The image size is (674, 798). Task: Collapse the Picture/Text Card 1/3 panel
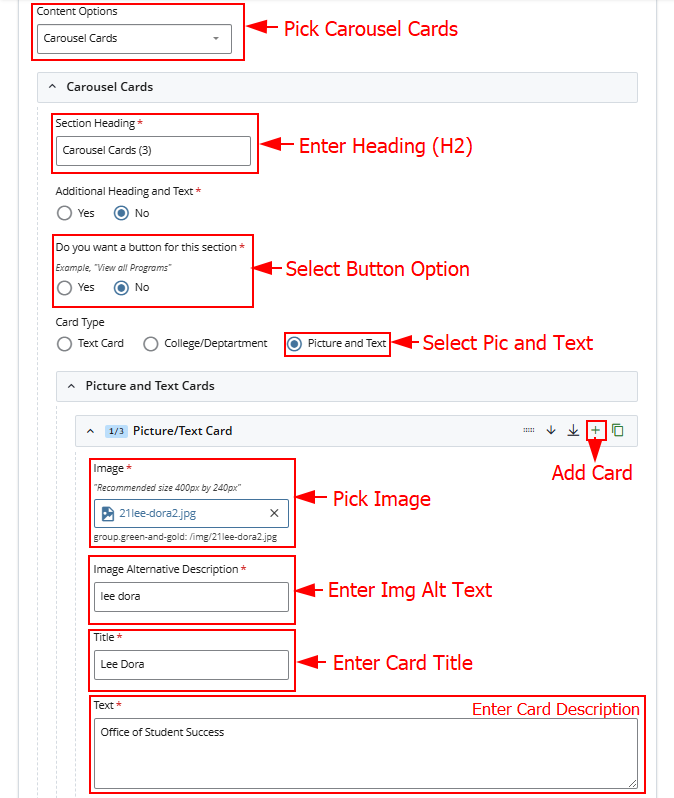click(90, 431)
